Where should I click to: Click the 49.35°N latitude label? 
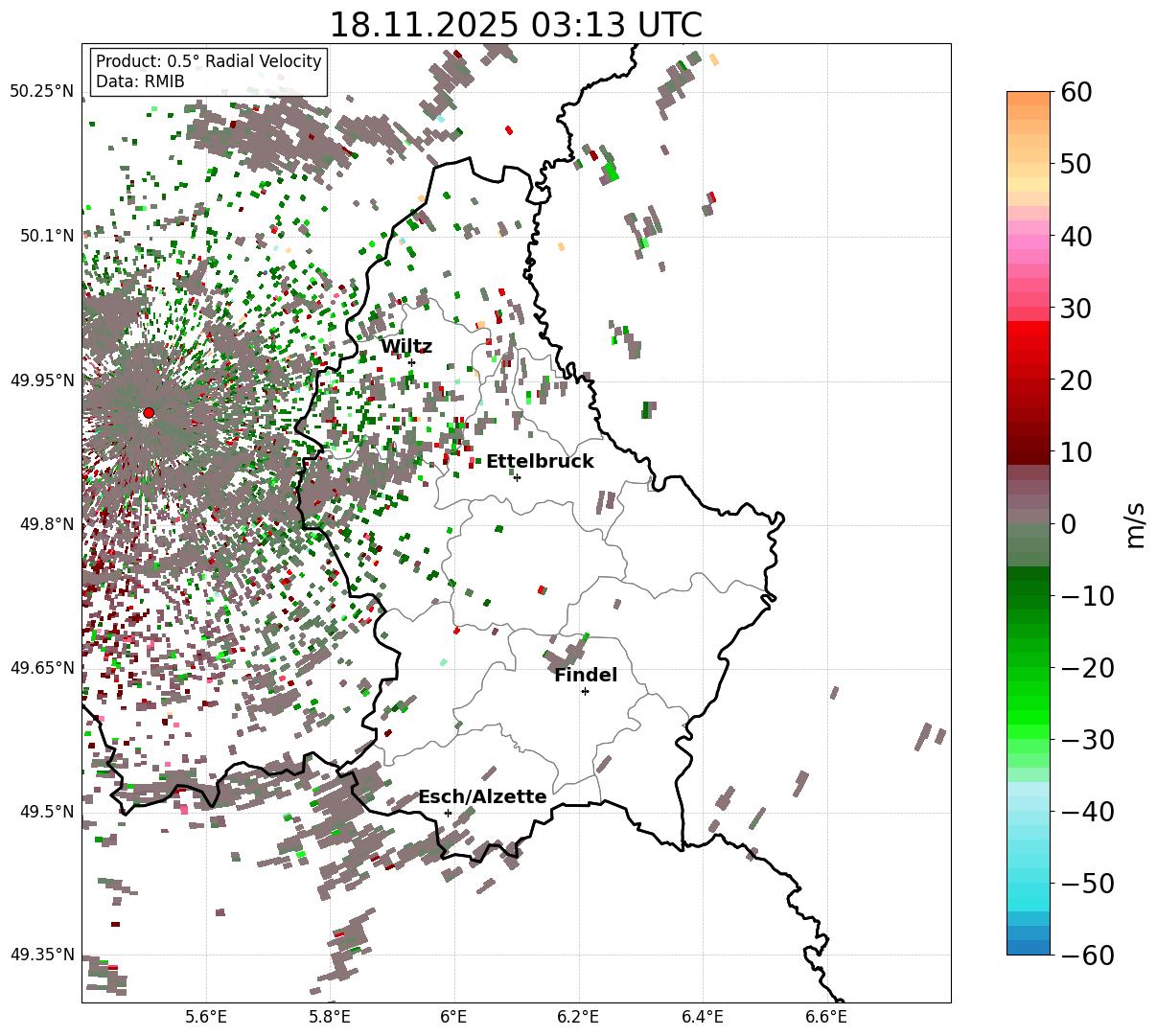pos(41,955)
